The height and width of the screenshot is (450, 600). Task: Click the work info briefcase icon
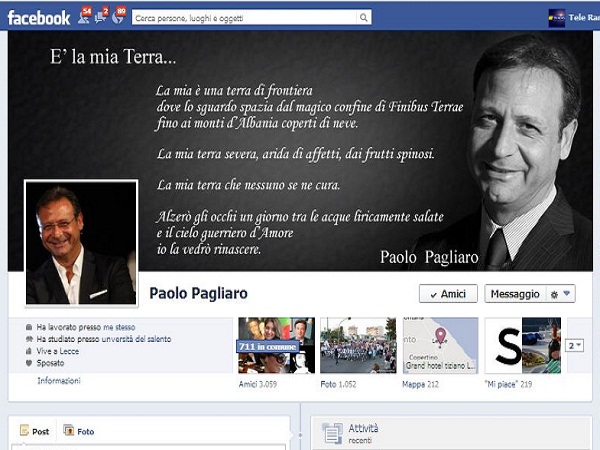click(x=29, y=327)
